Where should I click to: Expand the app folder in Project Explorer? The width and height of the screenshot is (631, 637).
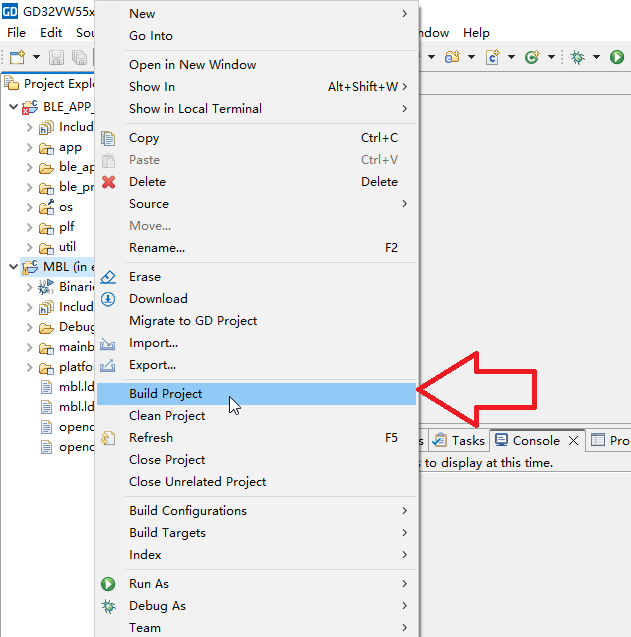[x=29, y=148]
